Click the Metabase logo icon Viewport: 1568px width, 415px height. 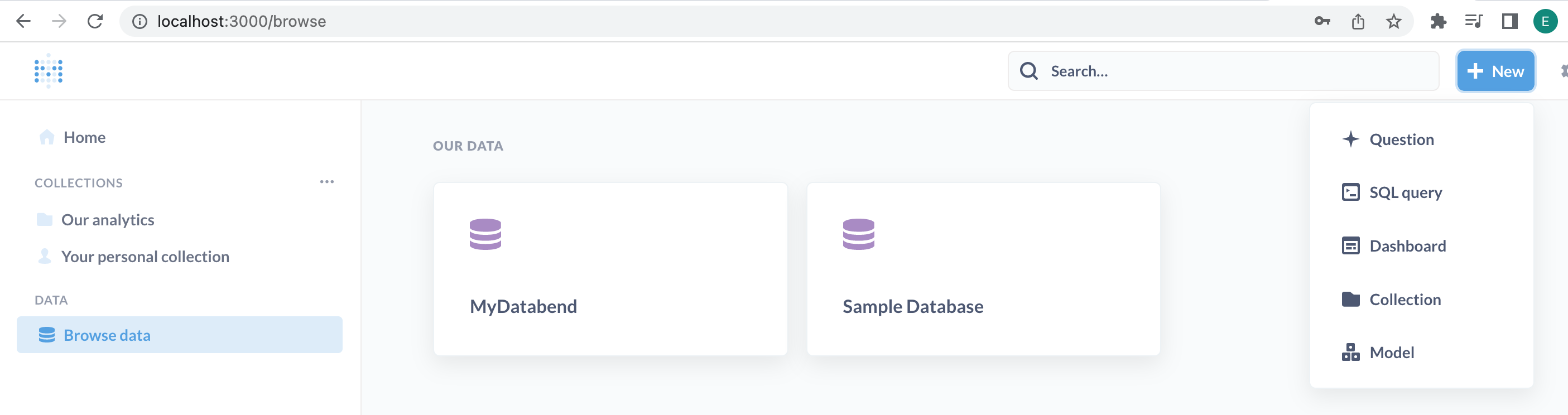pyautogui.click(x=49, y=71)
